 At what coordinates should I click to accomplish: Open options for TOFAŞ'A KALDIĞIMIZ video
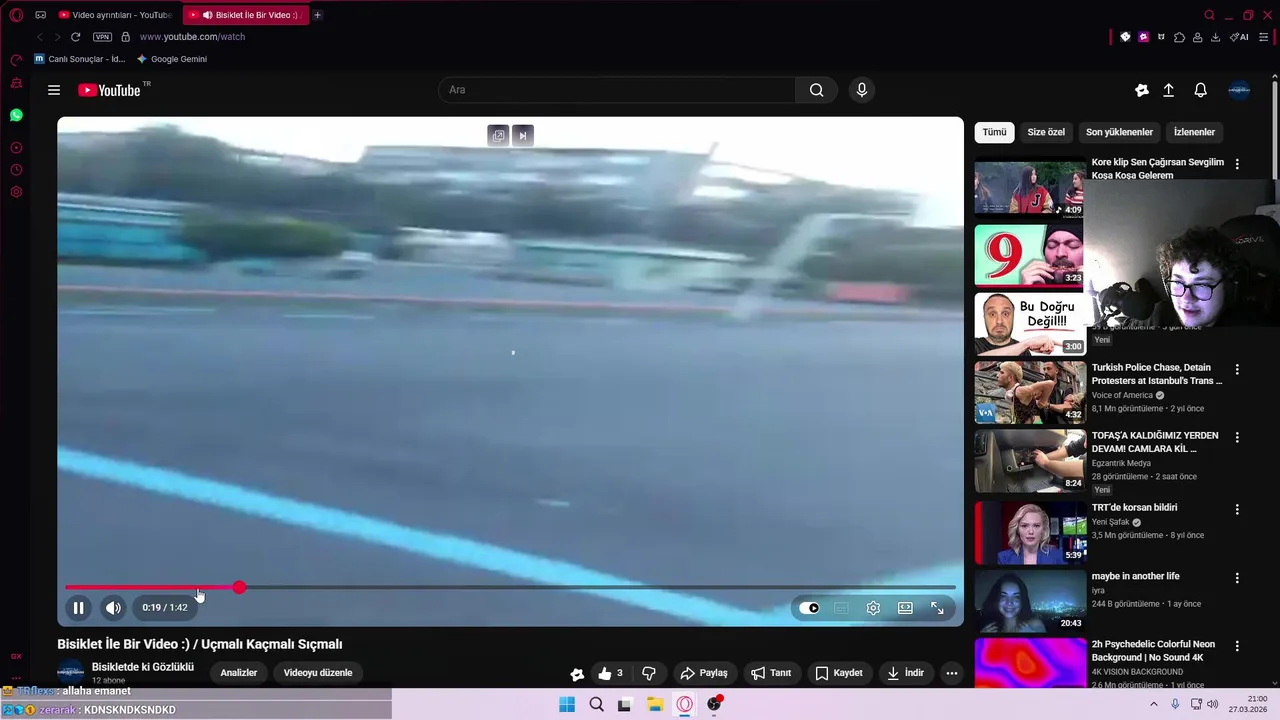click(x=1237, y=438)
